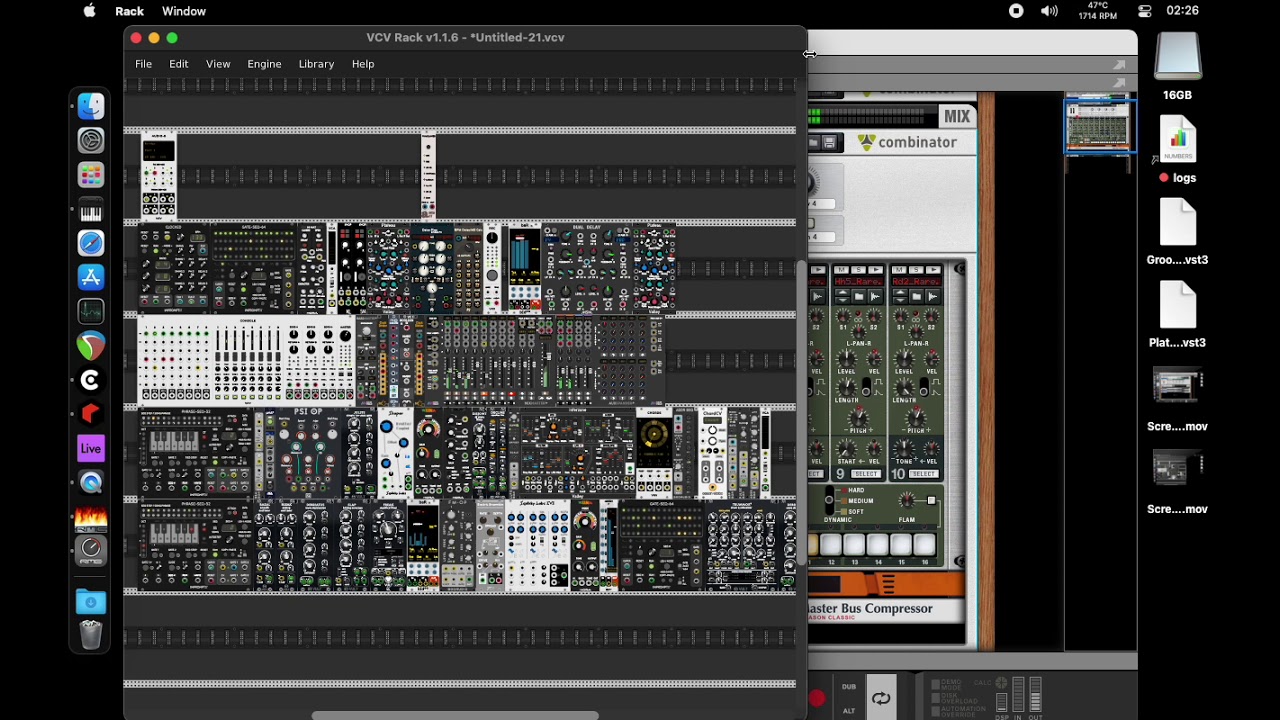Trigger drum pad 16 in Reason
The image size is (1280, 720).
coord(924,544)
